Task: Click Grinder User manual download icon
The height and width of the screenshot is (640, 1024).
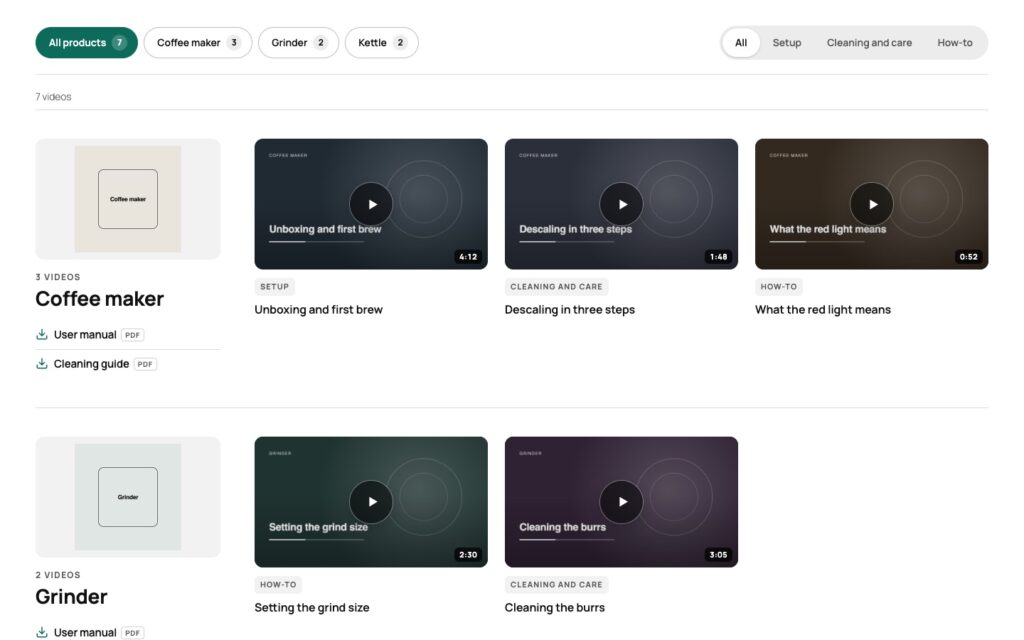Action: click(42, 632)
